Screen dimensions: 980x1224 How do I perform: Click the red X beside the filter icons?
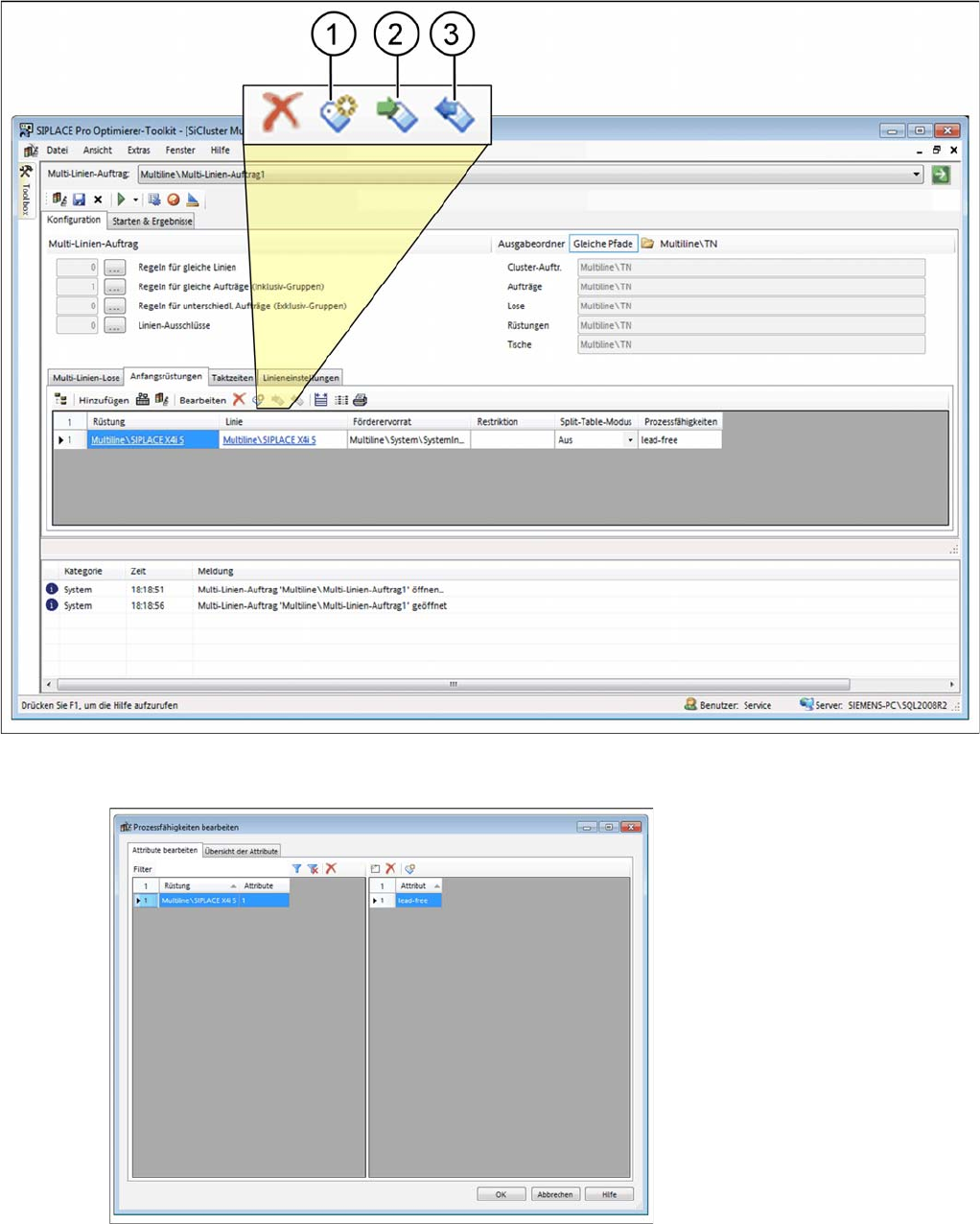coord(331,868)
